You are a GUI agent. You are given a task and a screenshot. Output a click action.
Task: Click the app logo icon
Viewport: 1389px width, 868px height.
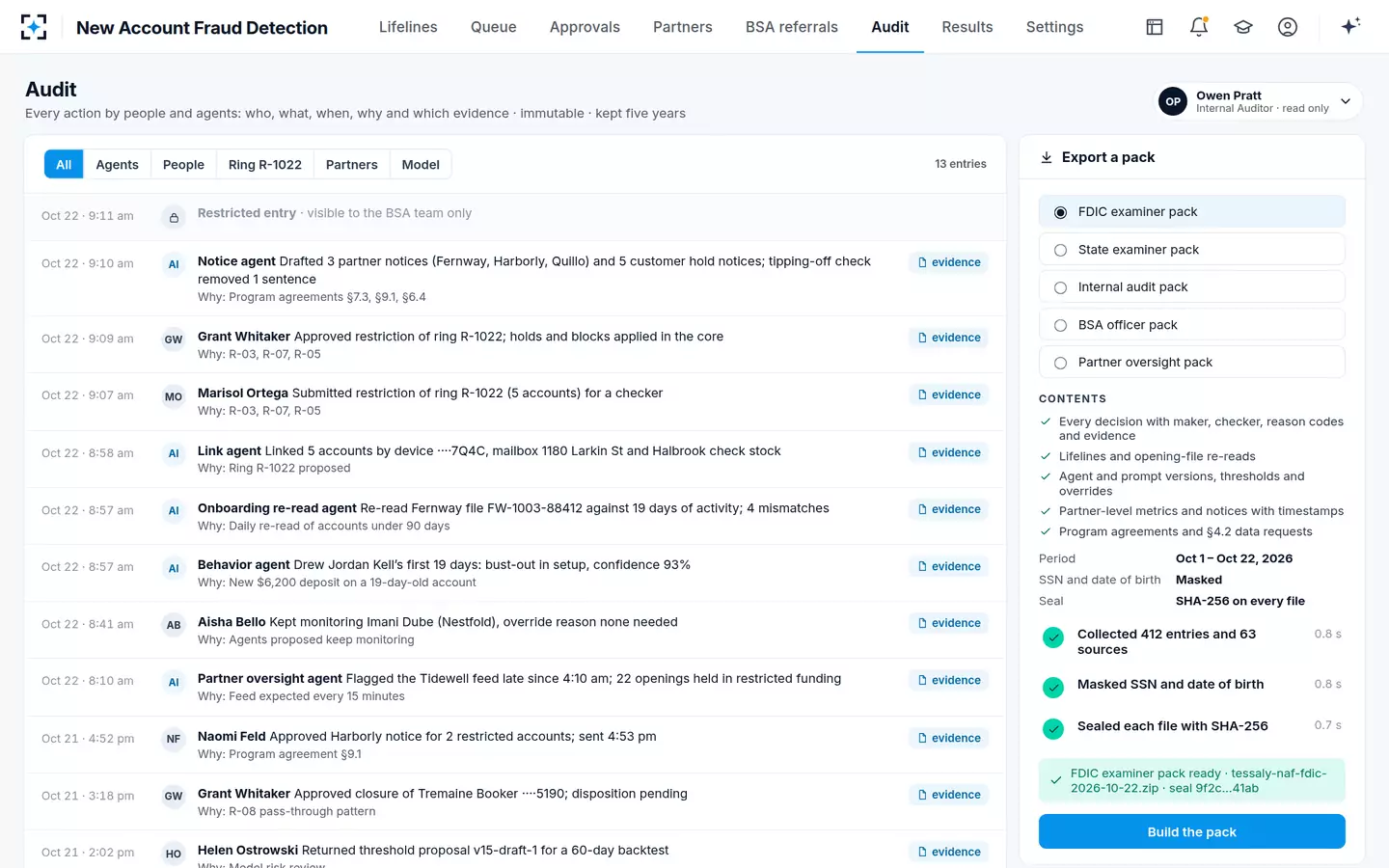point(34,27)
